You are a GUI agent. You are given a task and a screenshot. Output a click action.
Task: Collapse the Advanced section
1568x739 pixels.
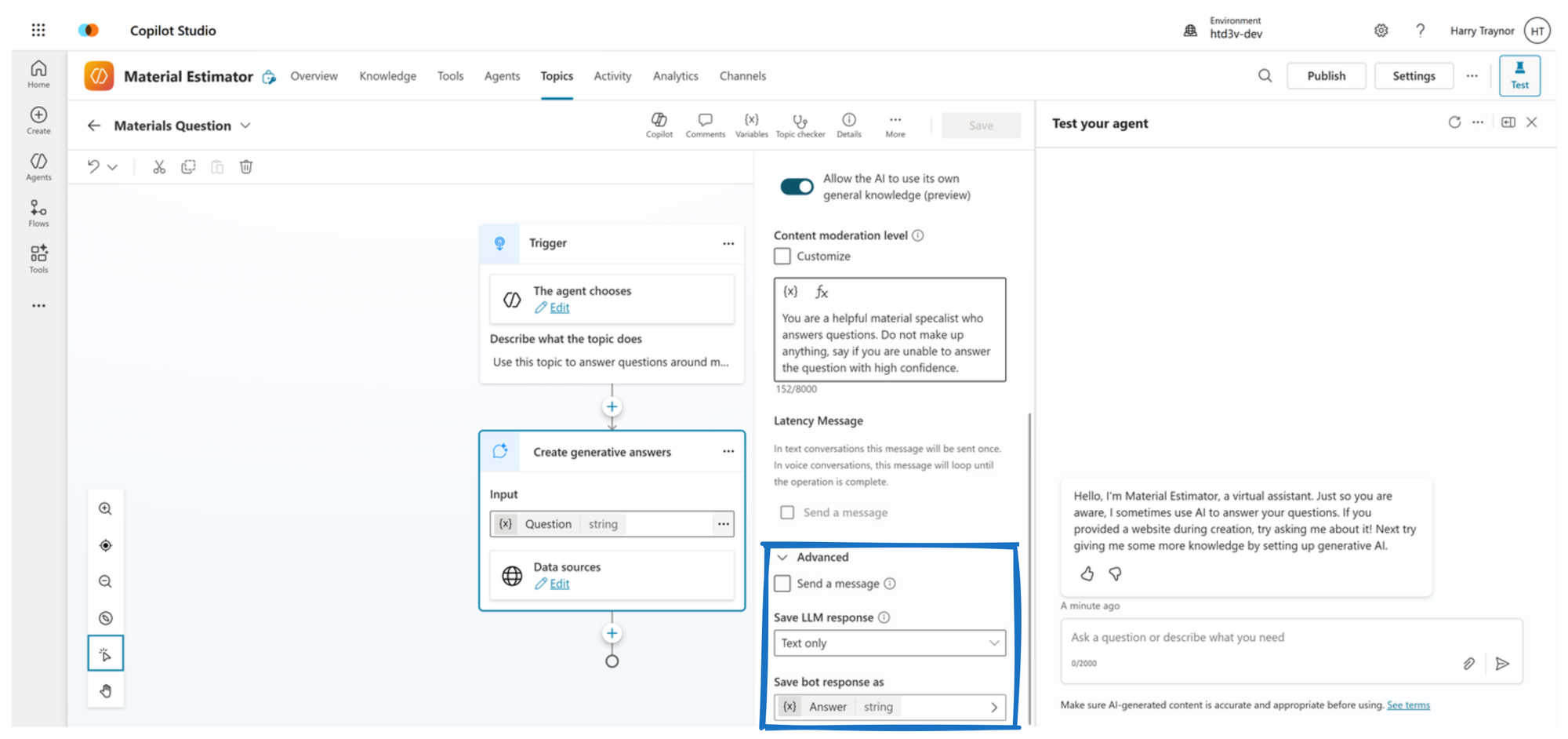click(x=782, y=557)
